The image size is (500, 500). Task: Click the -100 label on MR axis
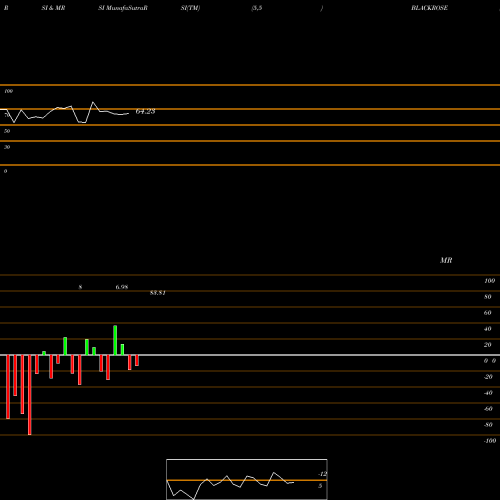pyautogui.click(x=490, y=441)
